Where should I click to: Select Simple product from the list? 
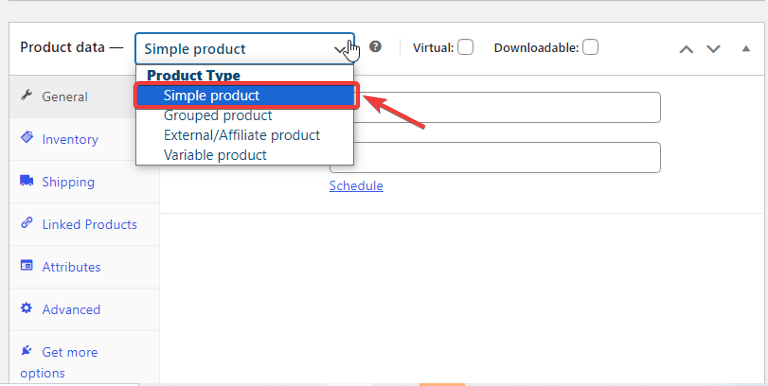click(x=245, y=96)
